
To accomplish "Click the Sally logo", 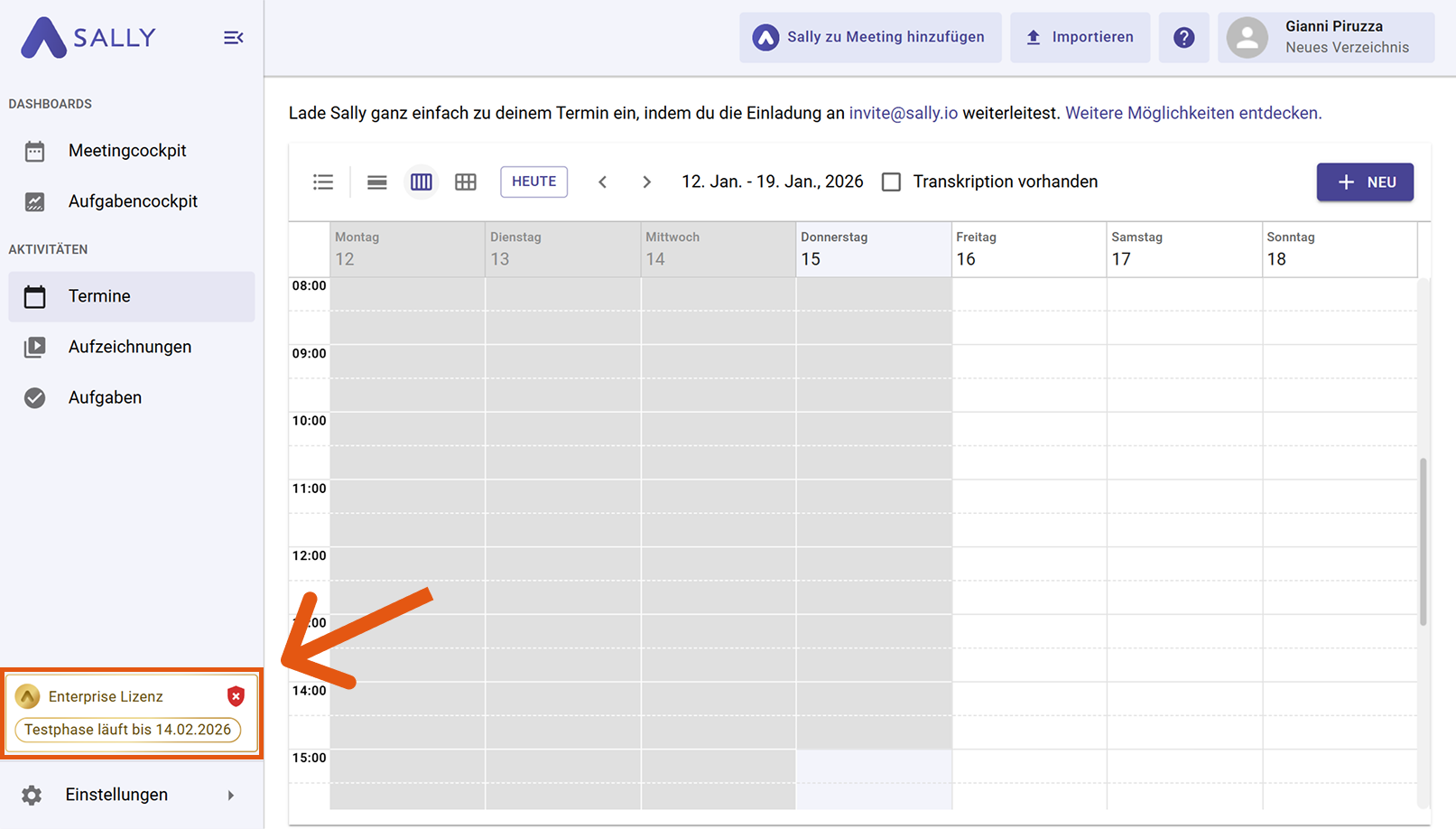I will point(88,38).
